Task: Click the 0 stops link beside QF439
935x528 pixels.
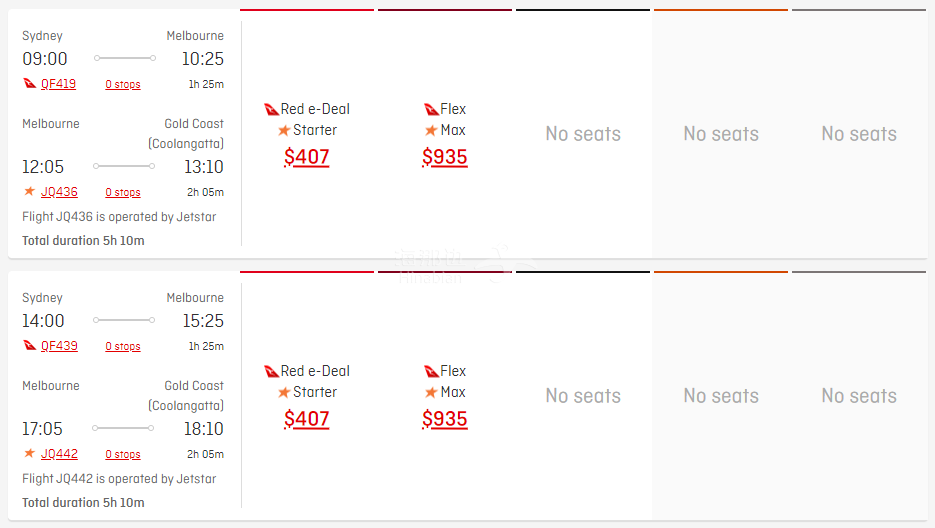Action: pyautogui.click(x=123, y=347)
